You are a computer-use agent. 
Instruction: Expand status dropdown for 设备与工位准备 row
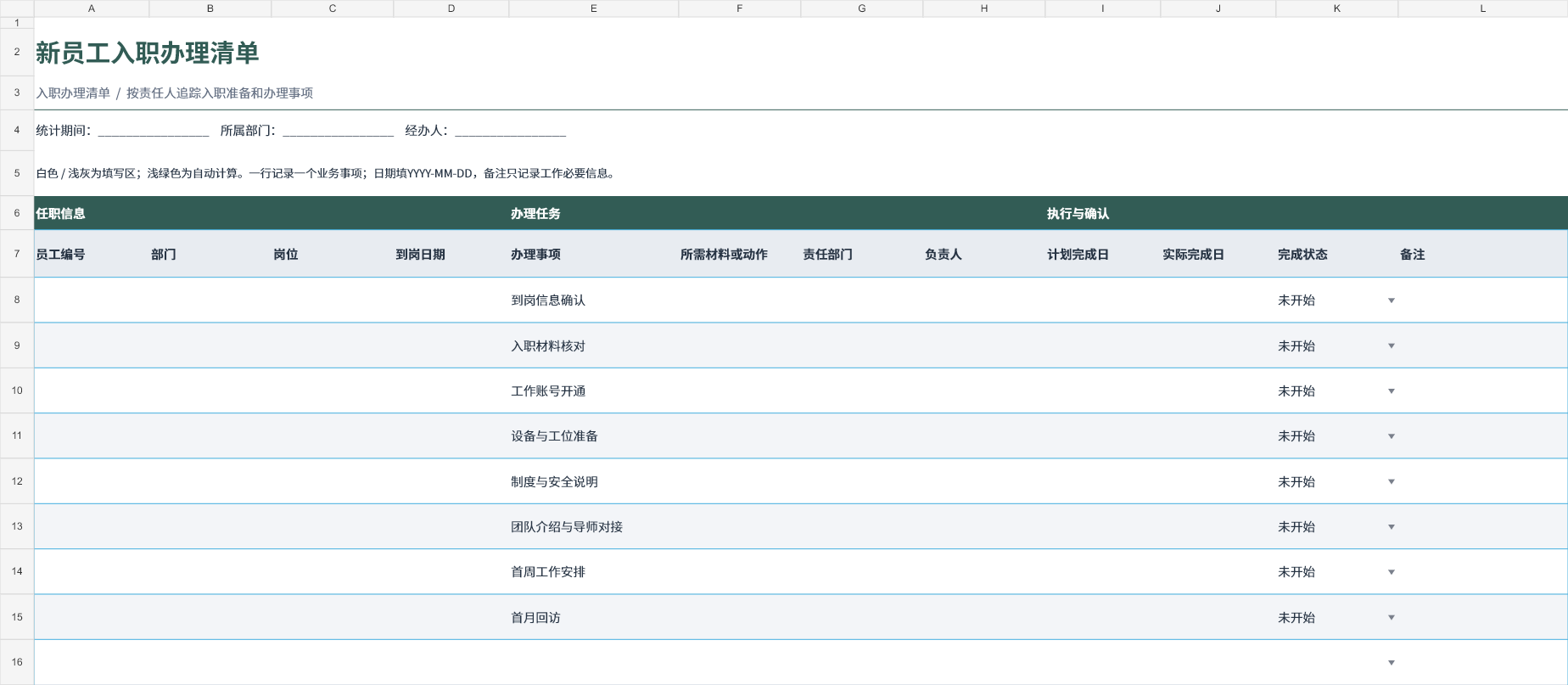point(1391,436)
